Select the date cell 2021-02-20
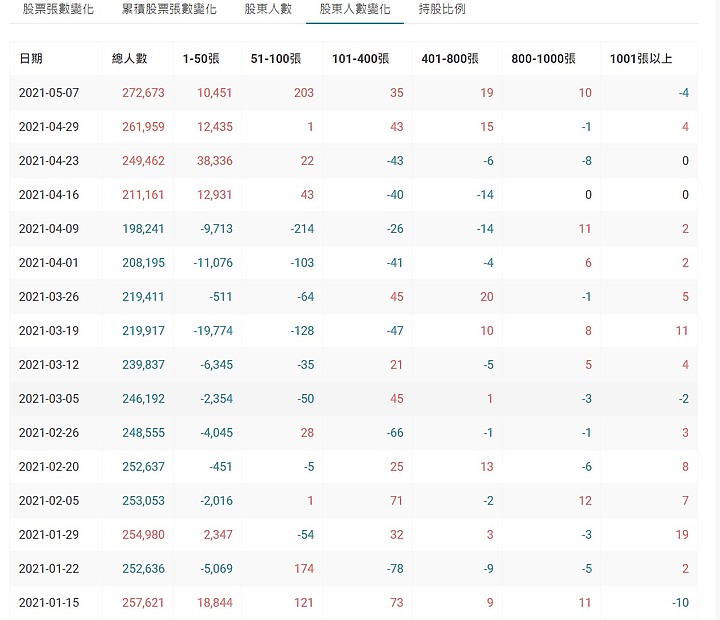 [x=49, y=467]
